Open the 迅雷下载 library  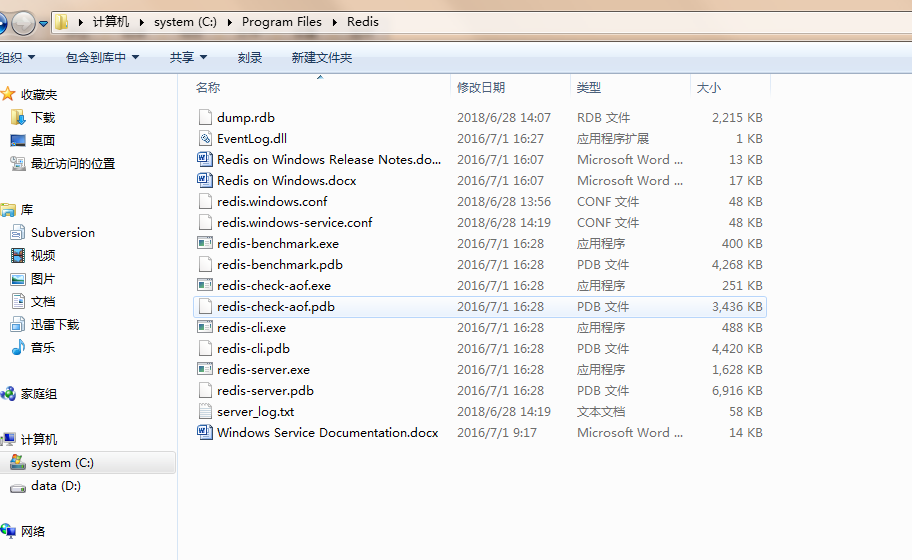point(55,324)
